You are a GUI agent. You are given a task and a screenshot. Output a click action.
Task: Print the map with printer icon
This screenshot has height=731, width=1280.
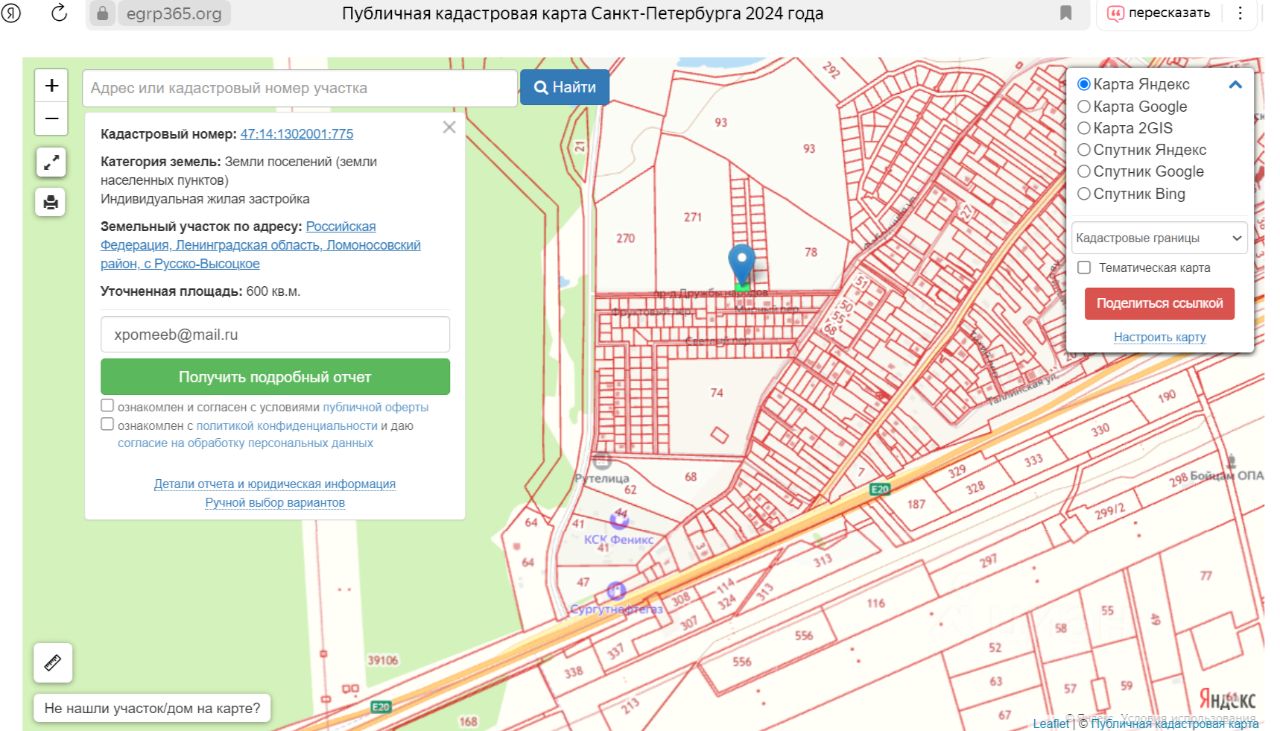pyautogui.click(x=52, y=202)
